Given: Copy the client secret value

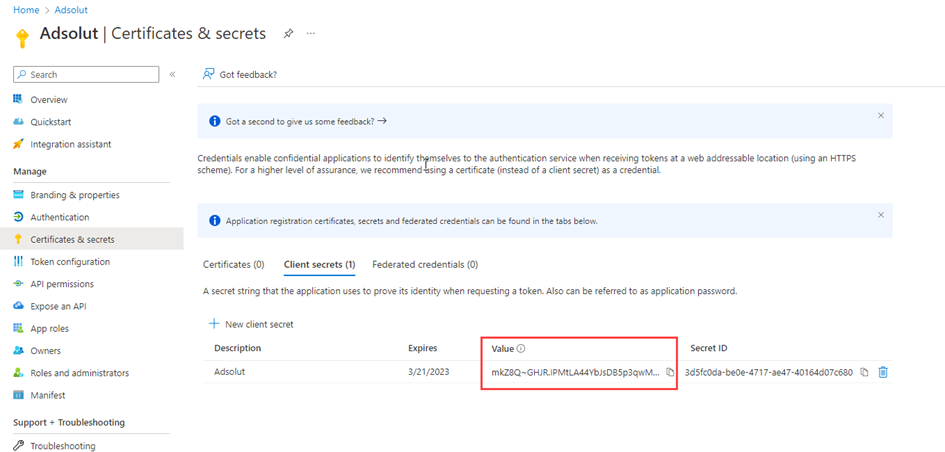Looking at the screenshot, I should coord(670,373).
